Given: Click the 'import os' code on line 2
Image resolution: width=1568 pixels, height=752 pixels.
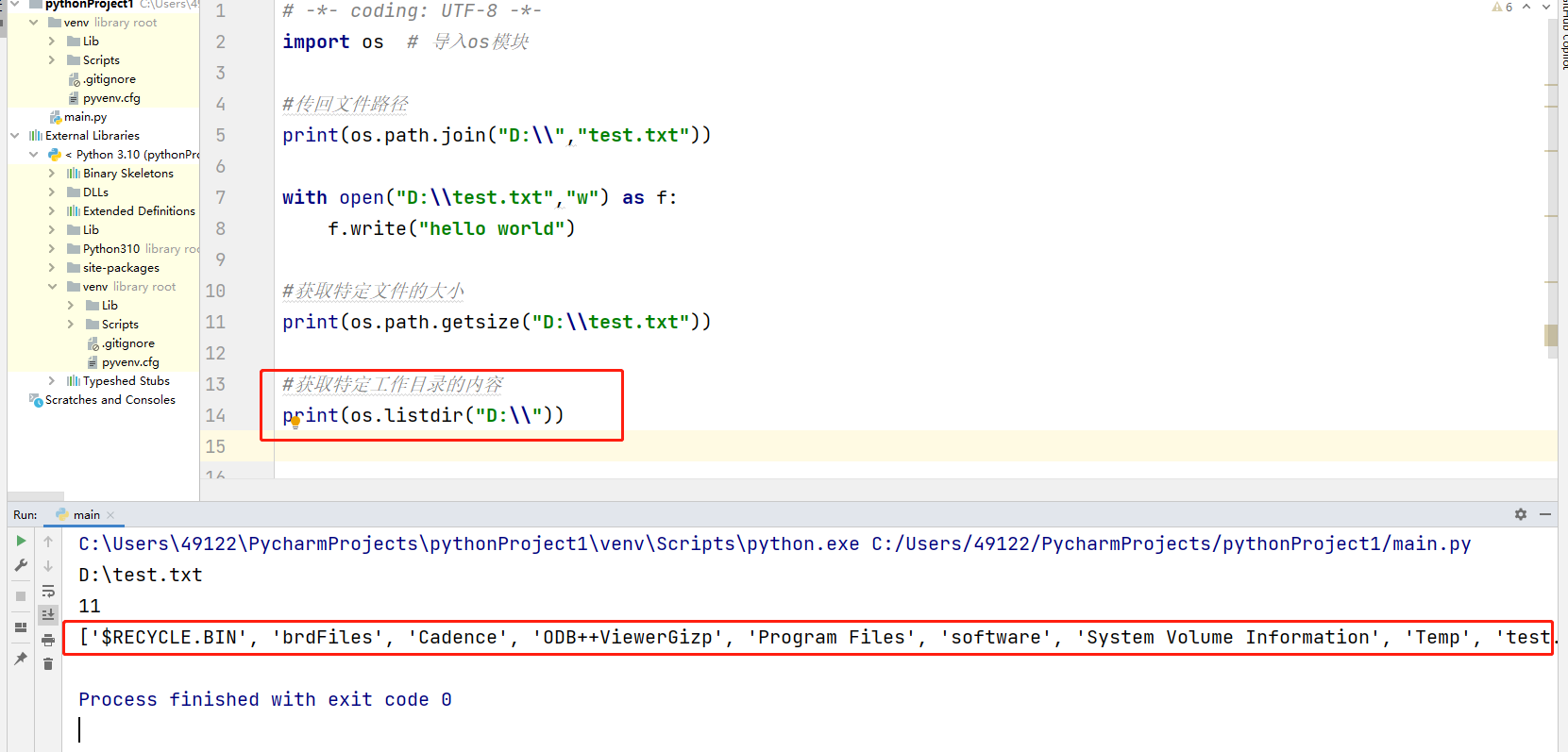Looking at the screenshot, I should coord(333,42).
